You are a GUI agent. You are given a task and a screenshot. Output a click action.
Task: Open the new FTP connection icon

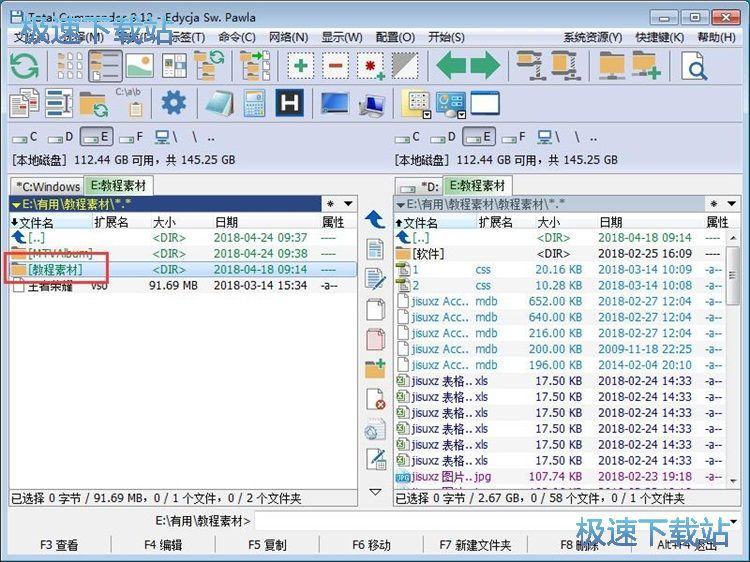[647, 66]
